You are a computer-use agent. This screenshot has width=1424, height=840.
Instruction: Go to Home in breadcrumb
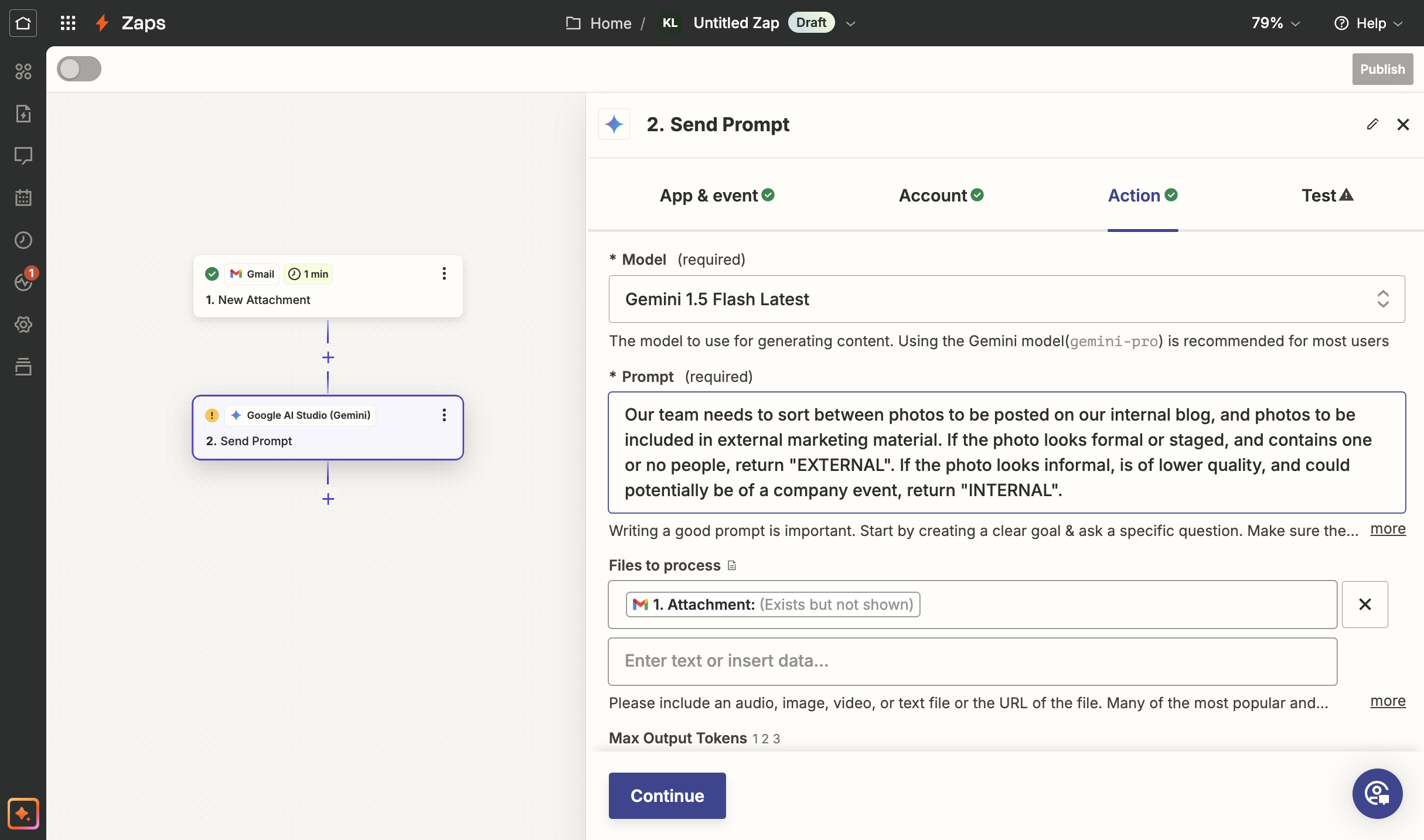611,23
